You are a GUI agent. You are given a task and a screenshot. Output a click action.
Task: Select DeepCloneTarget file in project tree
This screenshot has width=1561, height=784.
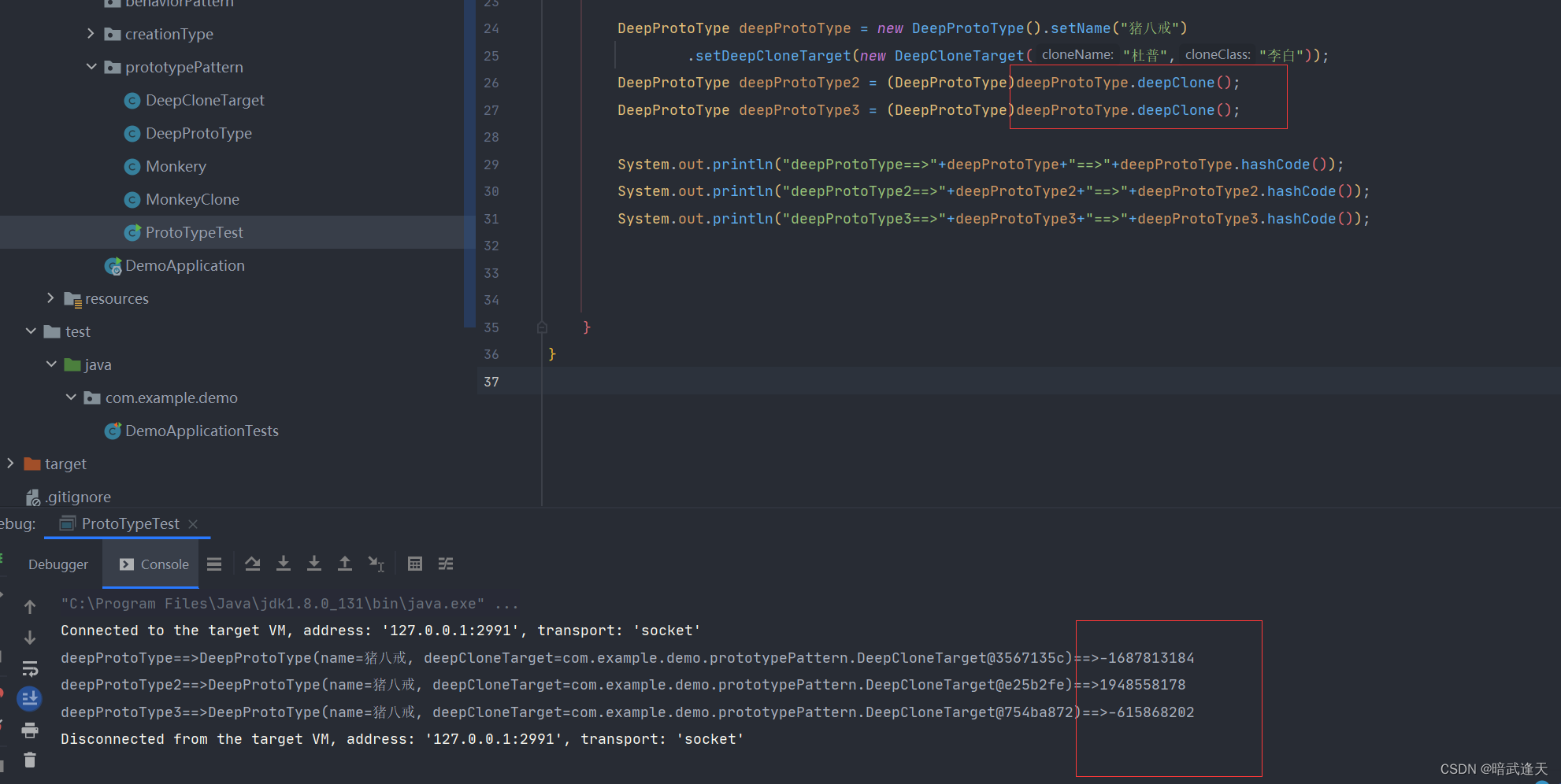coord(205,101)
